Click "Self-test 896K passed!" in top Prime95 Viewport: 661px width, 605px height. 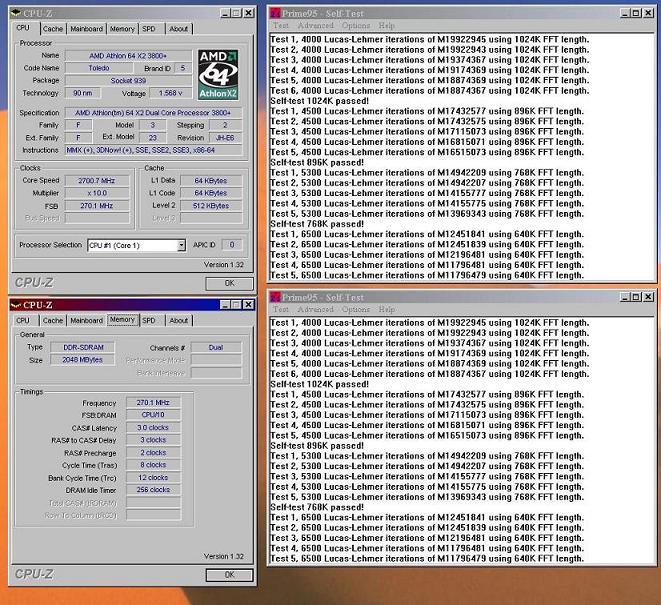tap(317, 163)
